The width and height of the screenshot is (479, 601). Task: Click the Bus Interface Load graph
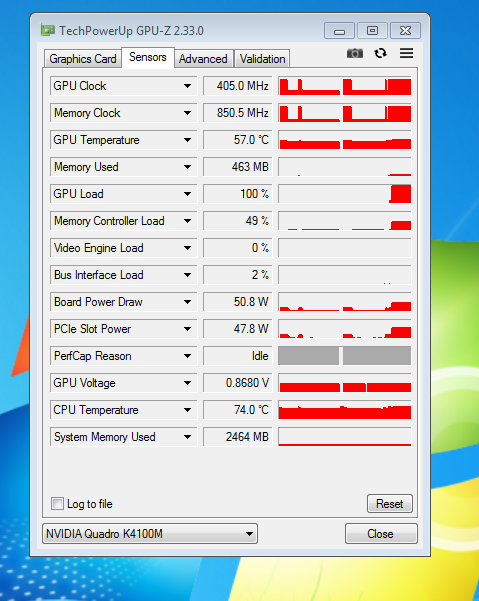coord(345,275)
